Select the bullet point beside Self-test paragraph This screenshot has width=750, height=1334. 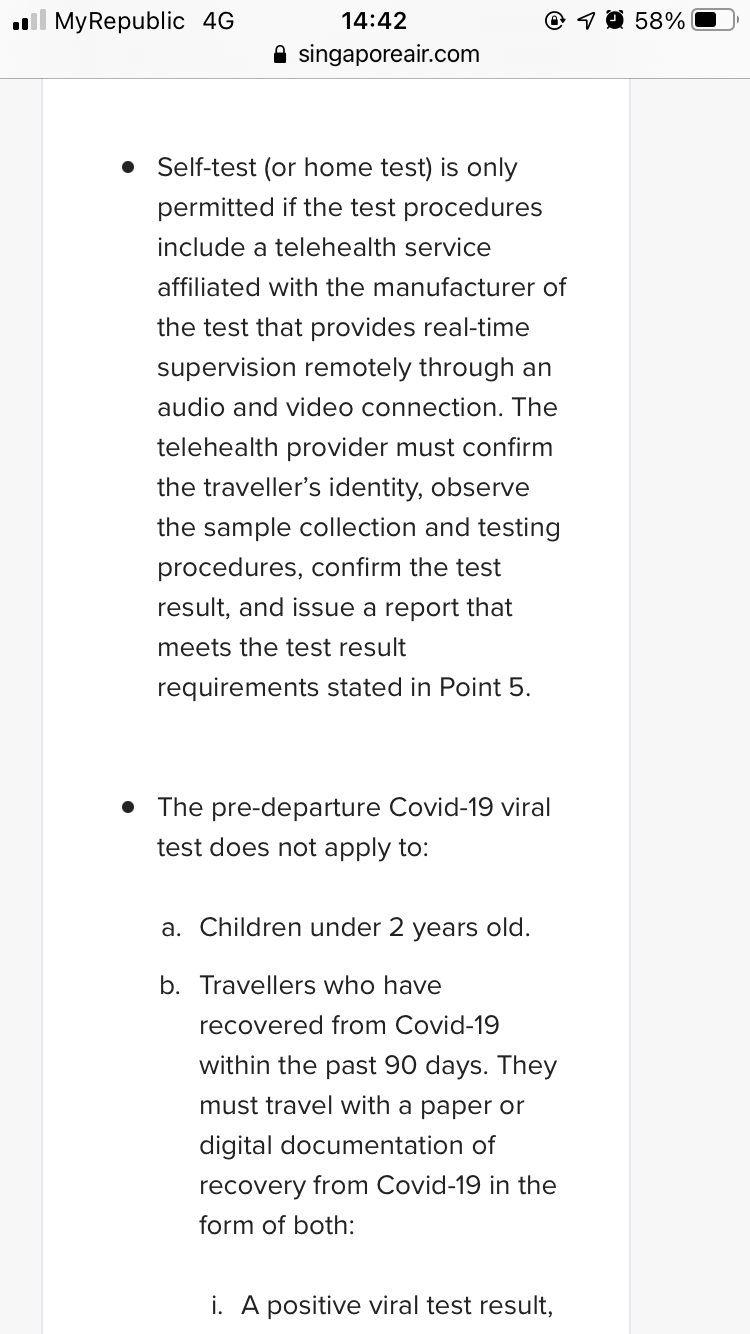(128, 168)
